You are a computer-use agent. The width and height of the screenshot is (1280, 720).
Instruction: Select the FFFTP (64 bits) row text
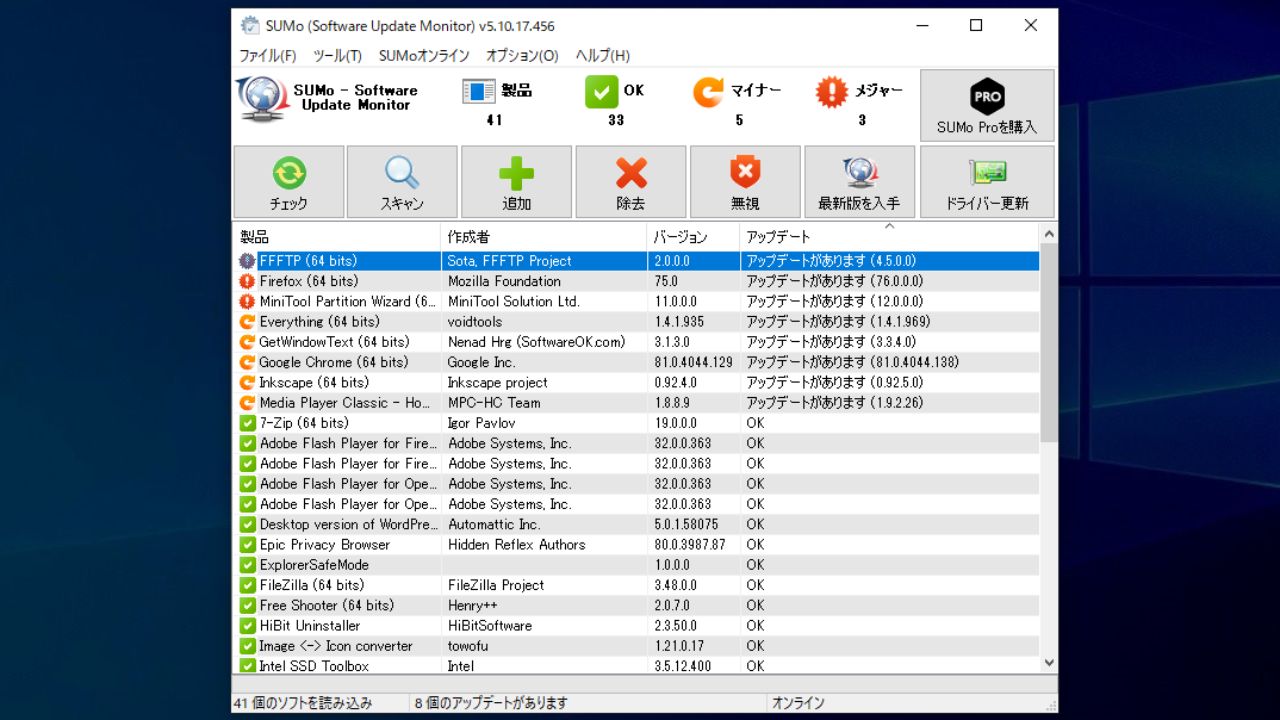point(308,261)
